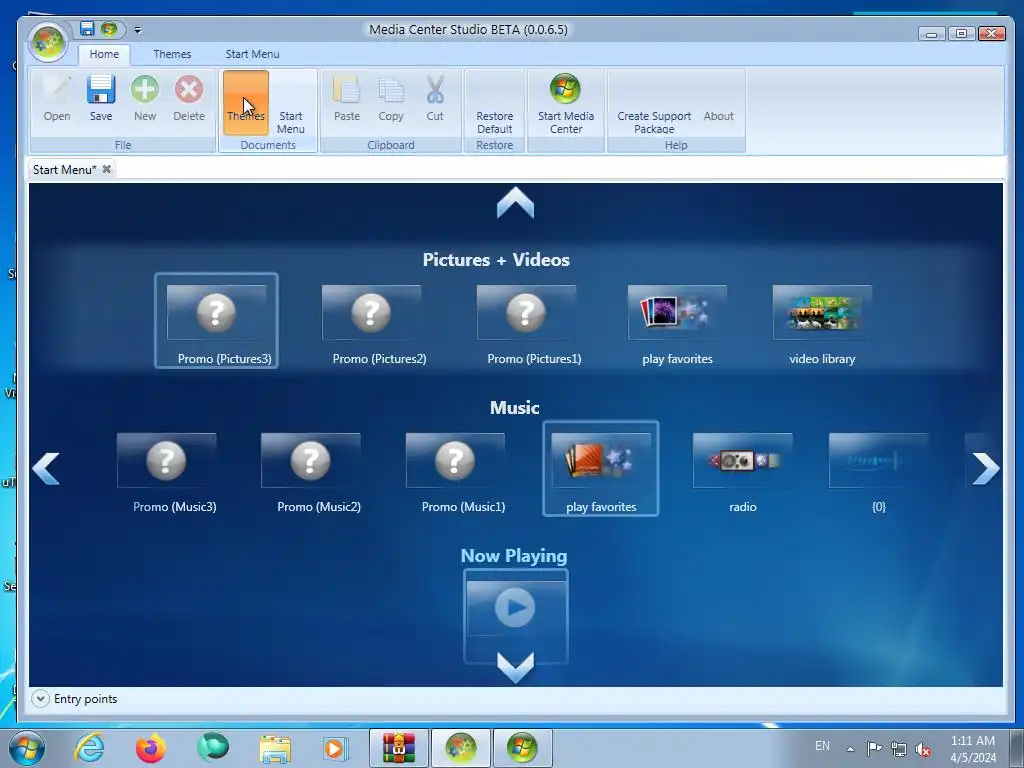Screen dimensions: 1024x768
Task: Close the Start Menu* document tab
Action: pyautogui.click(x=106, y=169)
